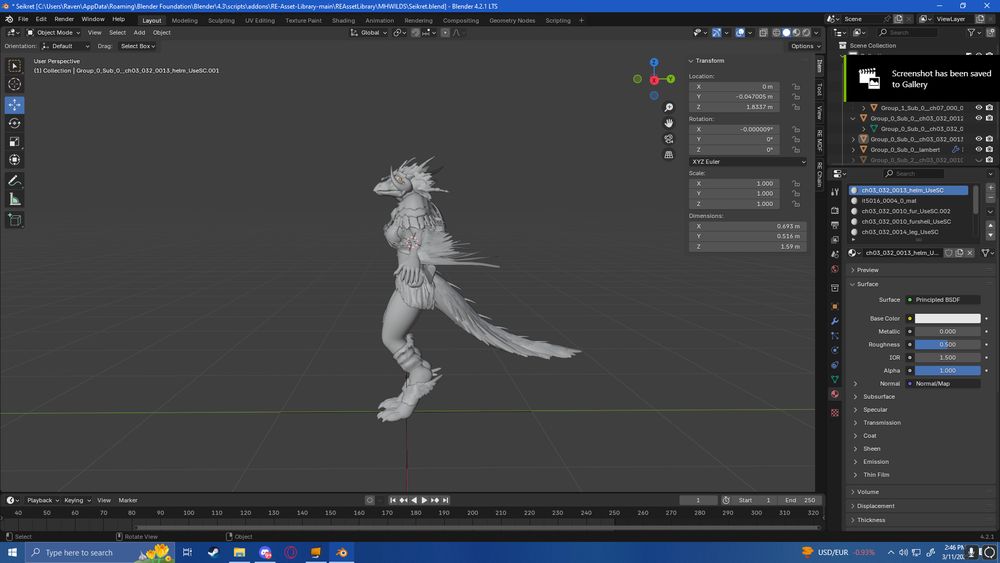Click the zoom magnifier icon in viewport
1000x563 pixels.
[669, 107]
